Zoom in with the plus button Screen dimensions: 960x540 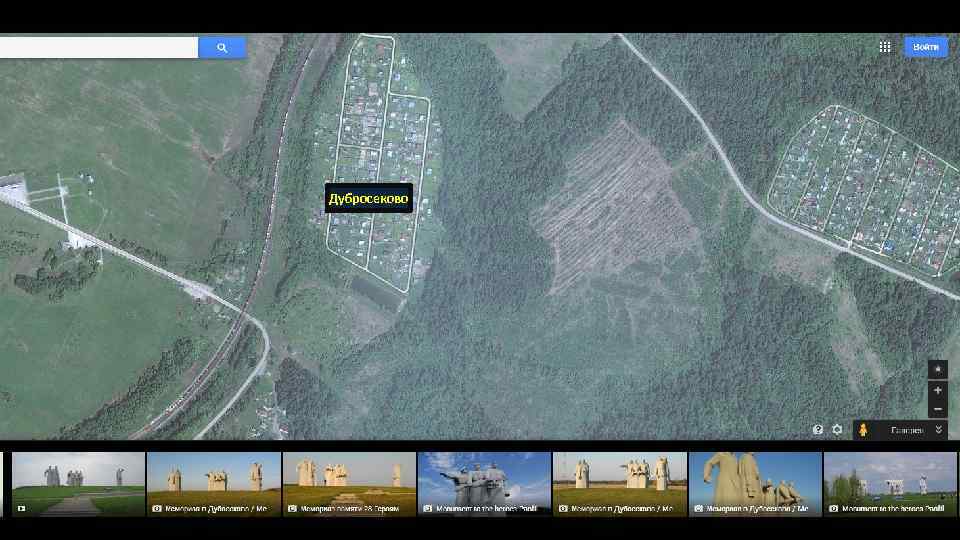tap(937, 390)
